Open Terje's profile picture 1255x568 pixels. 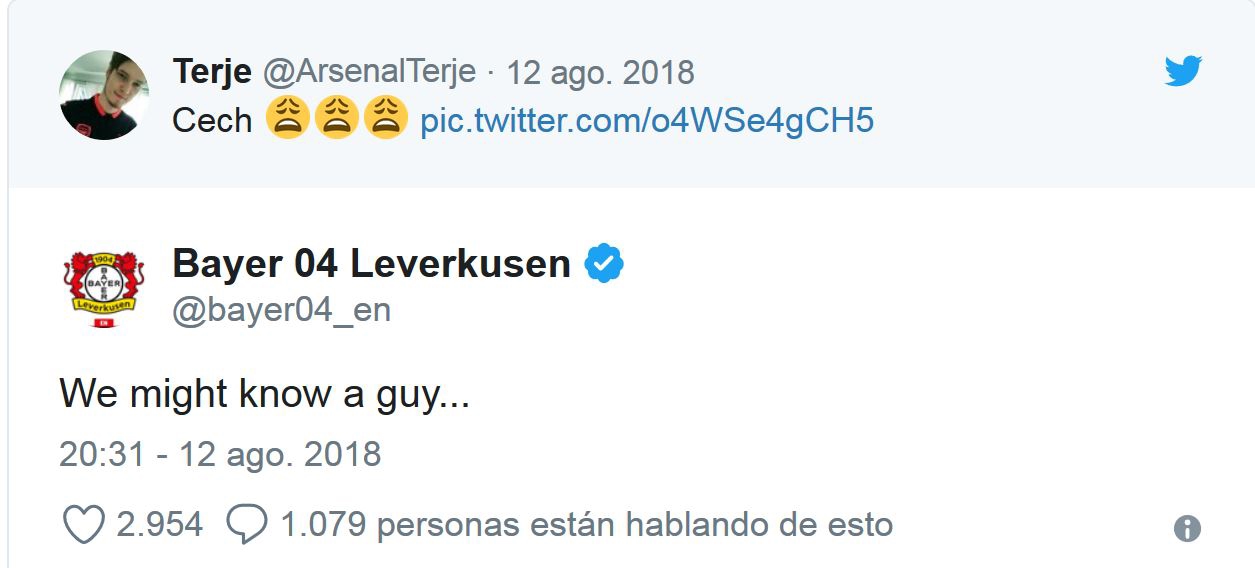point(104,95)
